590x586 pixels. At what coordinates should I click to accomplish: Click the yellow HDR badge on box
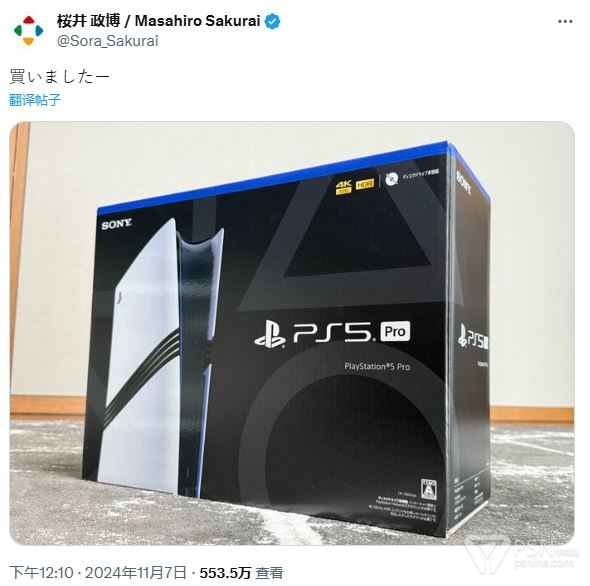coord(365,184)
